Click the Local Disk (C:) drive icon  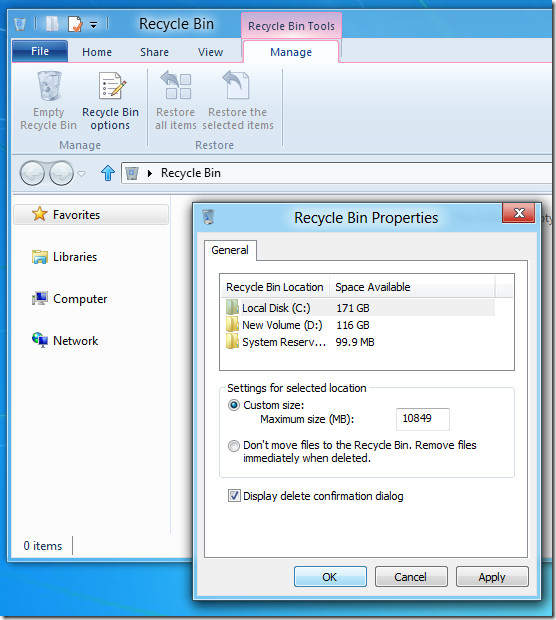coord(232,308)
